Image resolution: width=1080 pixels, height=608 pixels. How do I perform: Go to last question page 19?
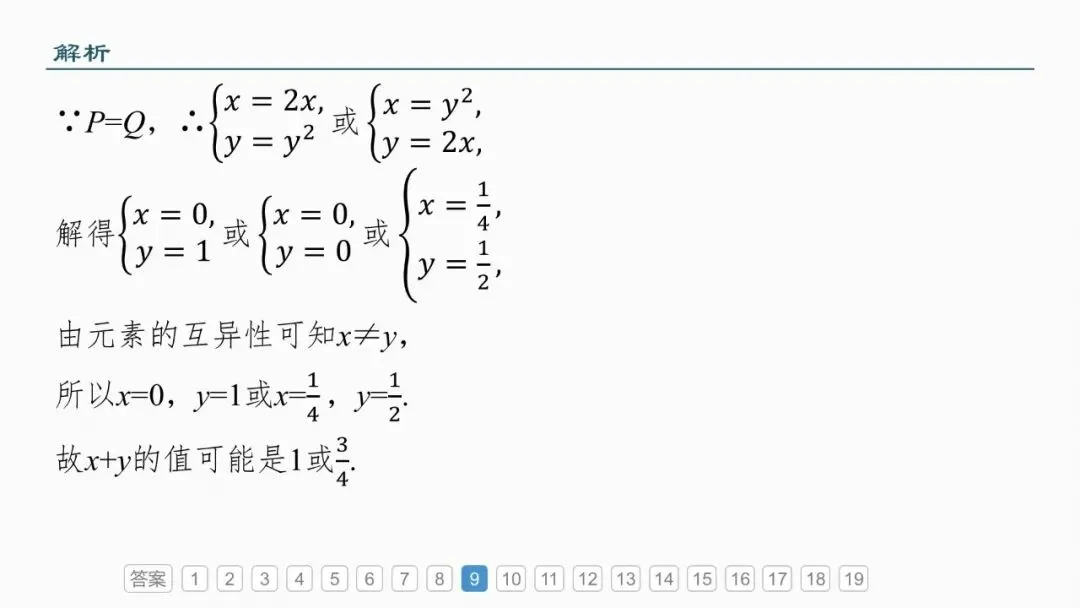click(x=853, y=578)
